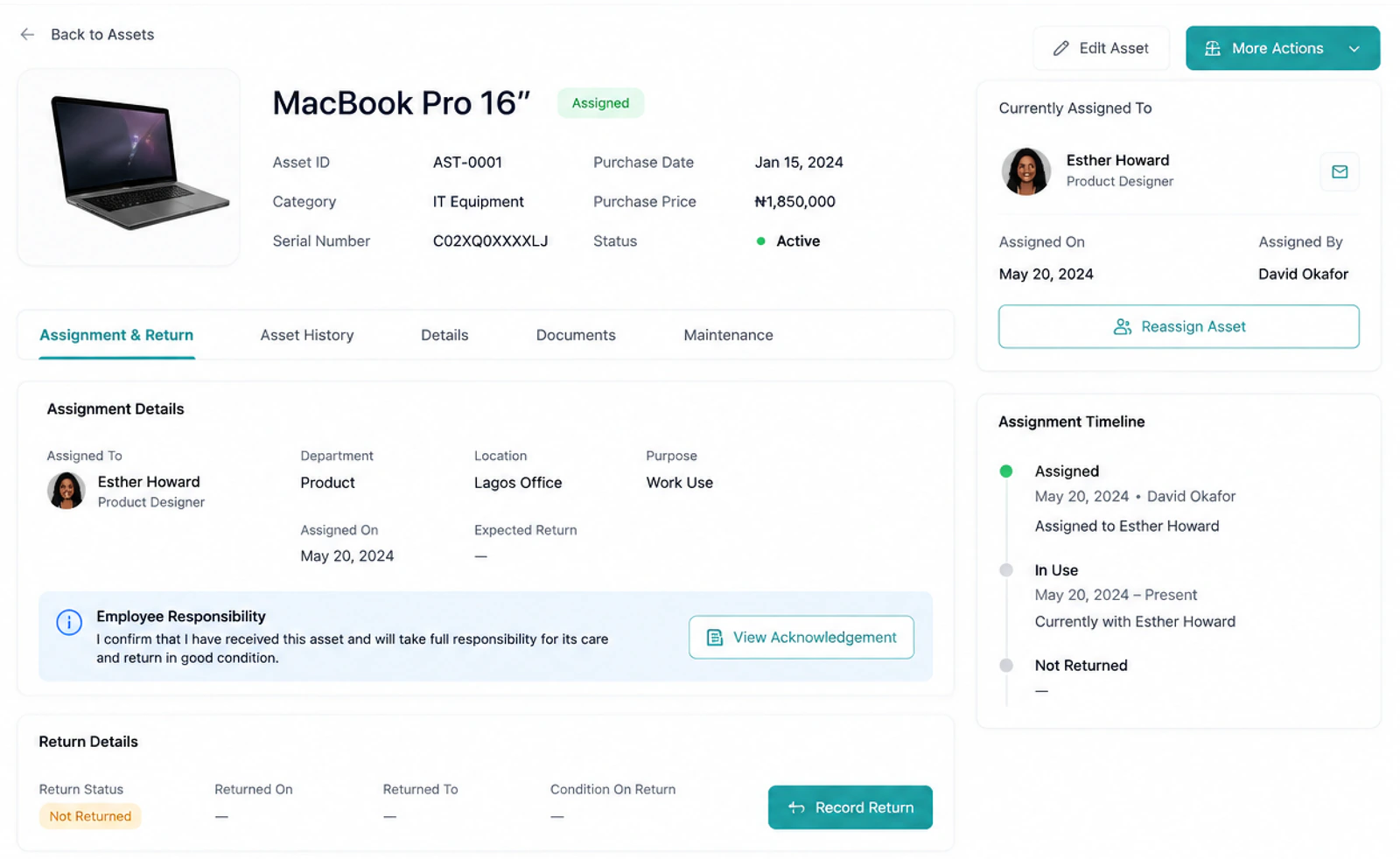The height and width of the screenshot is (859, 1400).
Task: Click the Record Return button
Action: (x=850, y=807)
